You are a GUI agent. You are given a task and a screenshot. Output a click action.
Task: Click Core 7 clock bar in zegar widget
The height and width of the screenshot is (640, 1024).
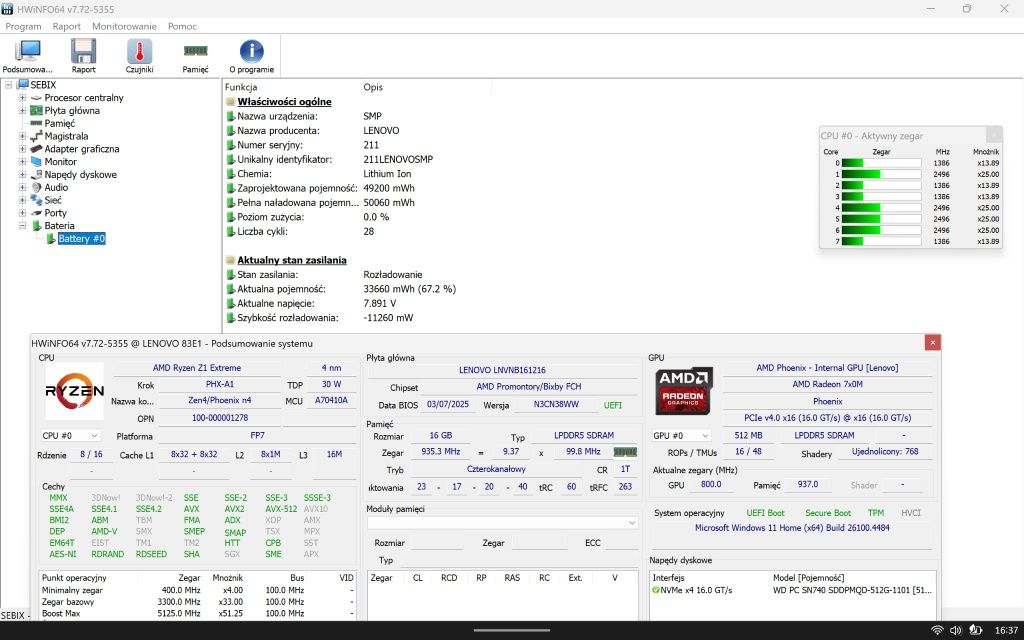881,241
